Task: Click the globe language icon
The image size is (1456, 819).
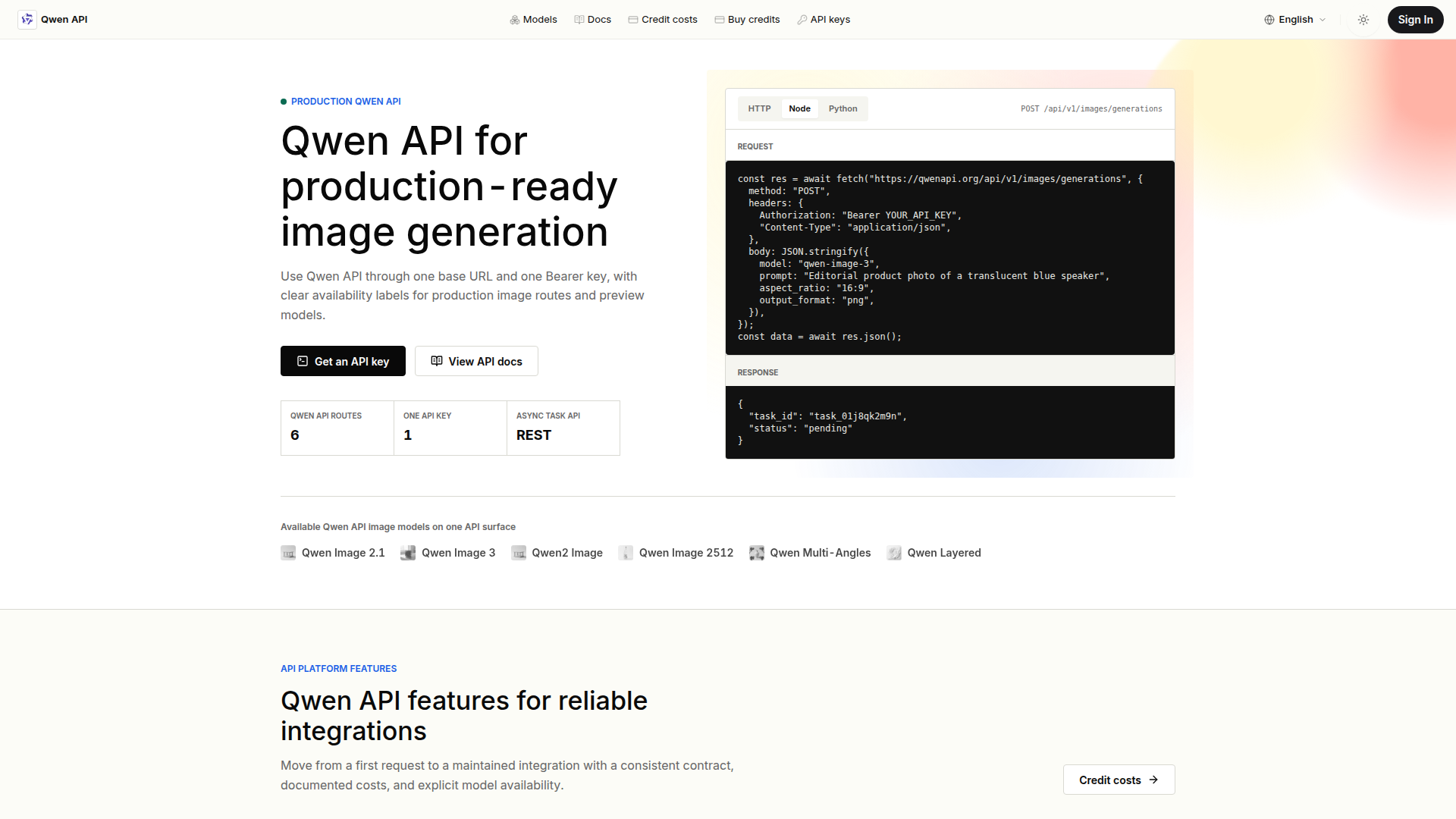Action: (1269, 20)
